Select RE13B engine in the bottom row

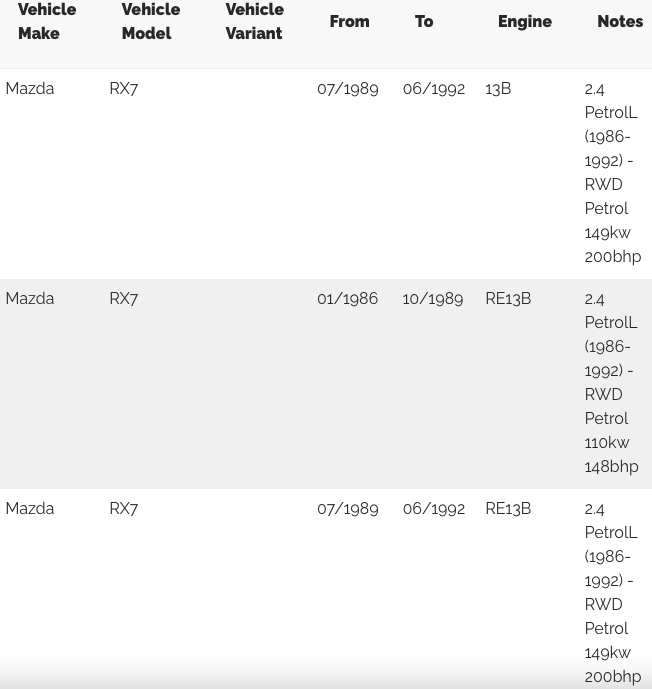coord(508,509)
